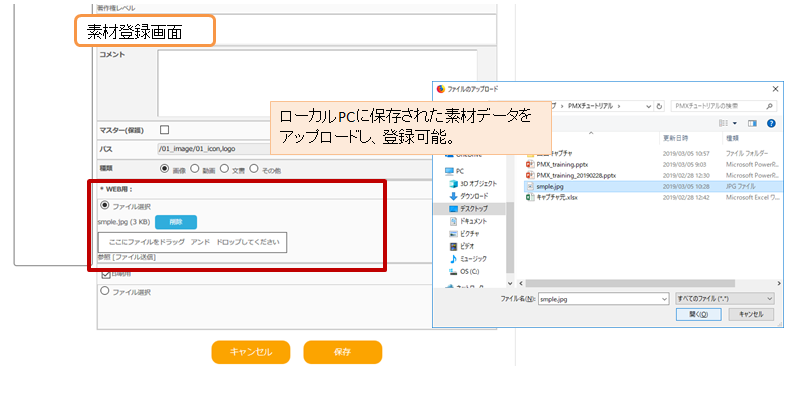Open the ダウンロード folder in sidebar
808x396 pixels.
tap(468, 196)
